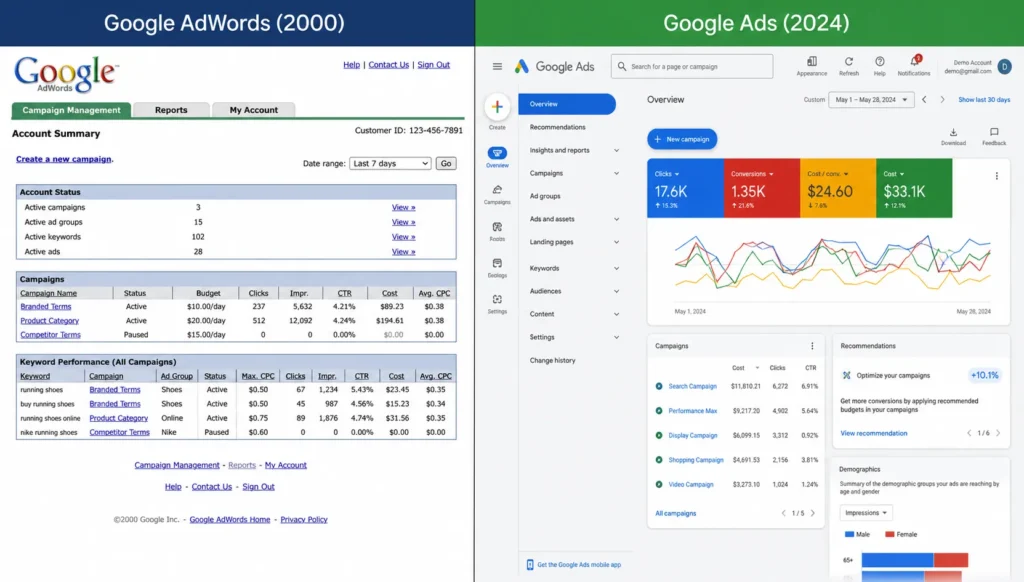The width and height of the screenshot is (1024, 582).
Task: Click the Female legend swatch
Action: click(x=889, y=534)
